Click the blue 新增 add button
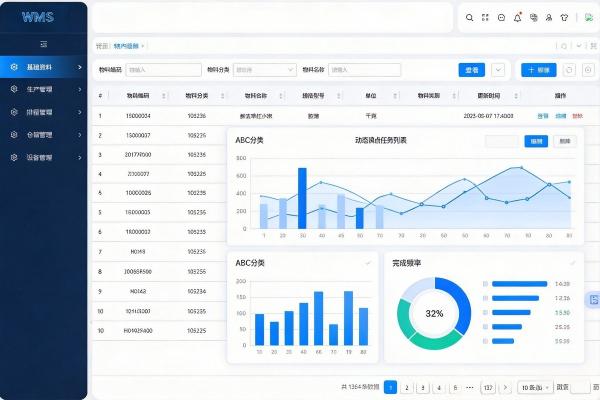 pyautogui.click(x=538, y=70)
